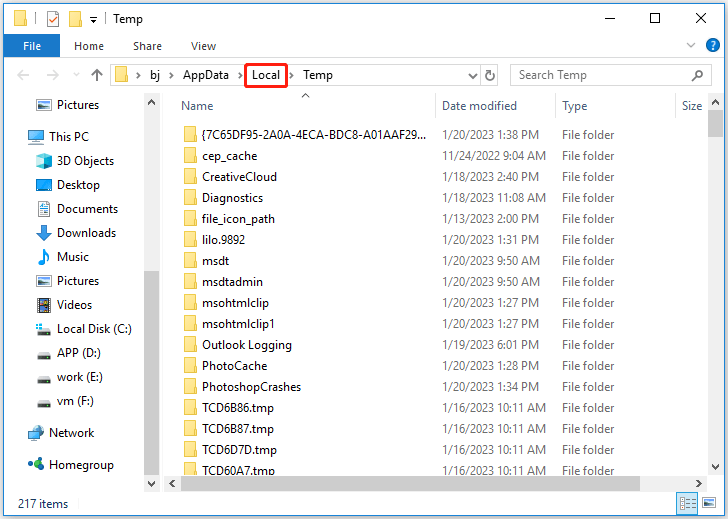Switch to the View ribbon tab
728x519 pixels.
(203, 46)
